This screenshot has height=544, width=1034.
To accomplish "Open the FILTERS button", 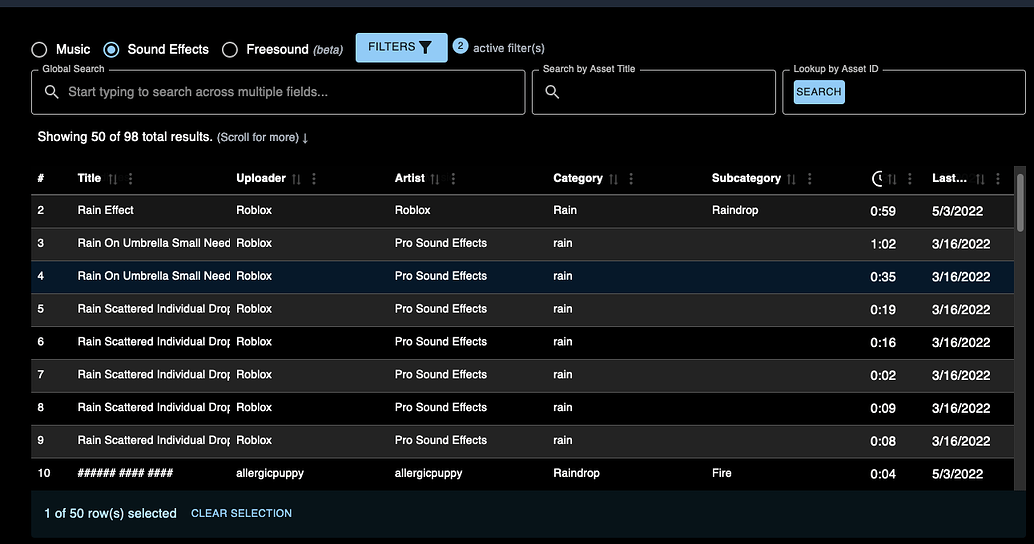I will click(x=401, y=47).
